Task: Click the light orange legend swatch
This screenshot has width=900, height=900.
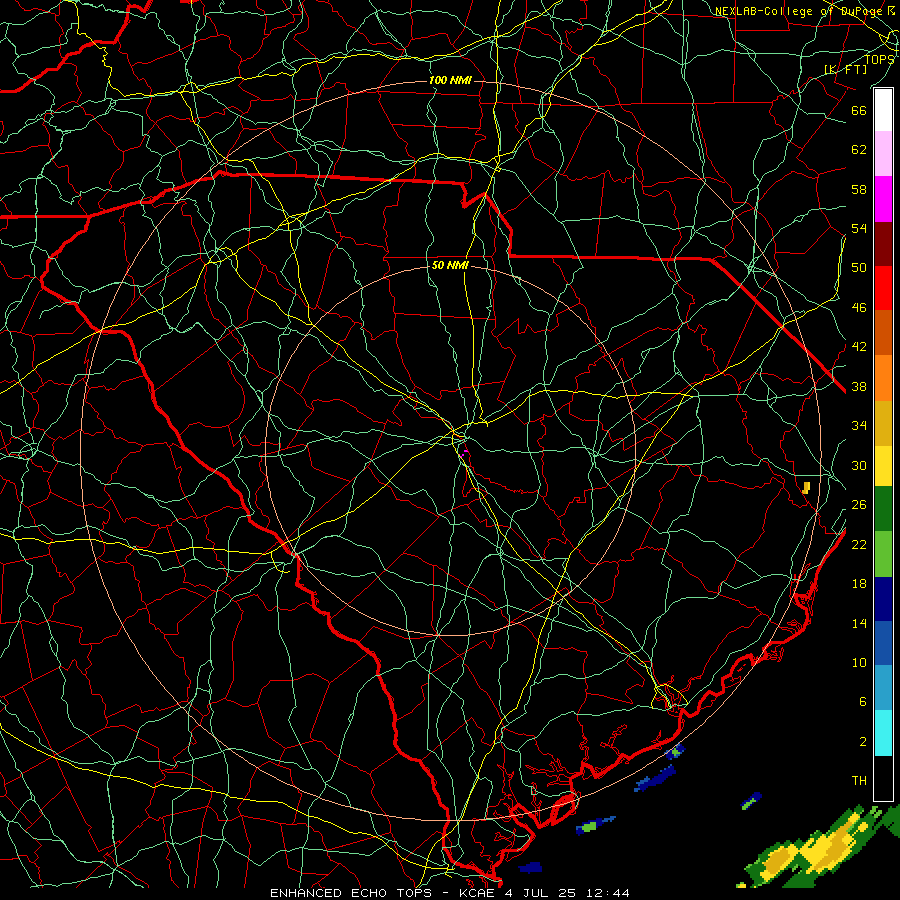Action: click(883, 378)
